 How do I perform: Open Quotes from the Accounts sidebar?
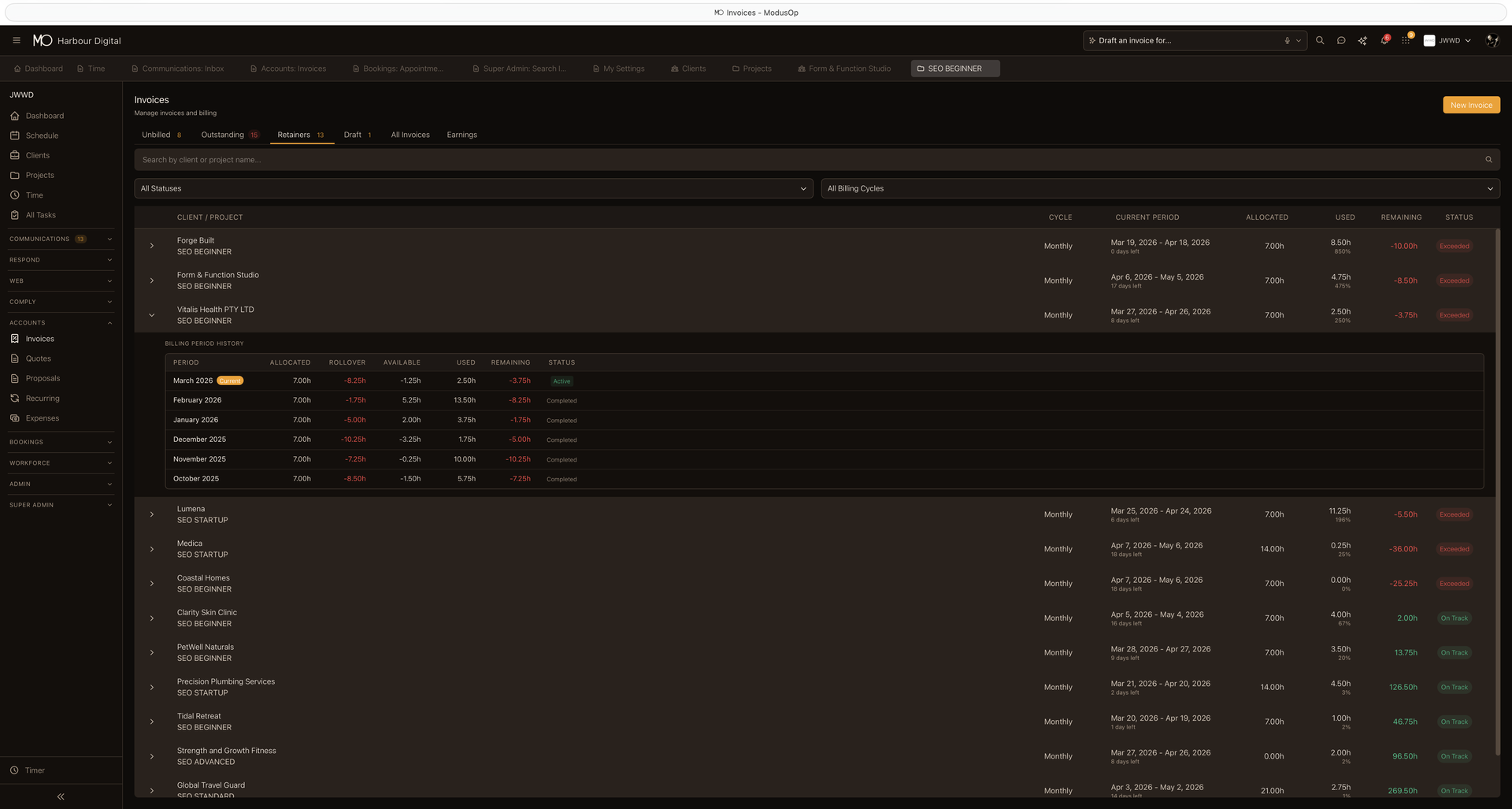pos(38,358)
